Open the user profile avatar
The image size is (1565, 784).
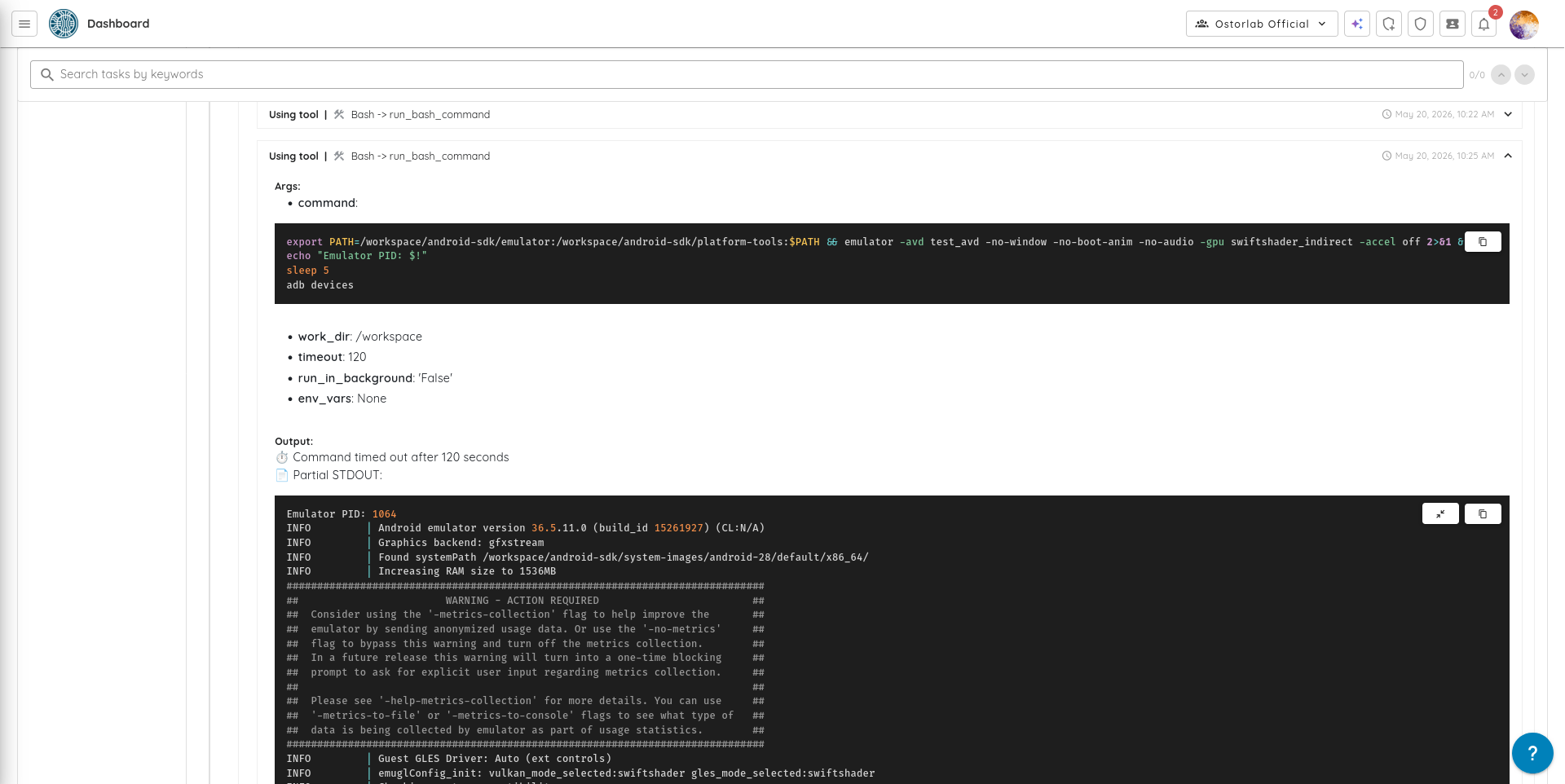click(x=1523, y=24)
